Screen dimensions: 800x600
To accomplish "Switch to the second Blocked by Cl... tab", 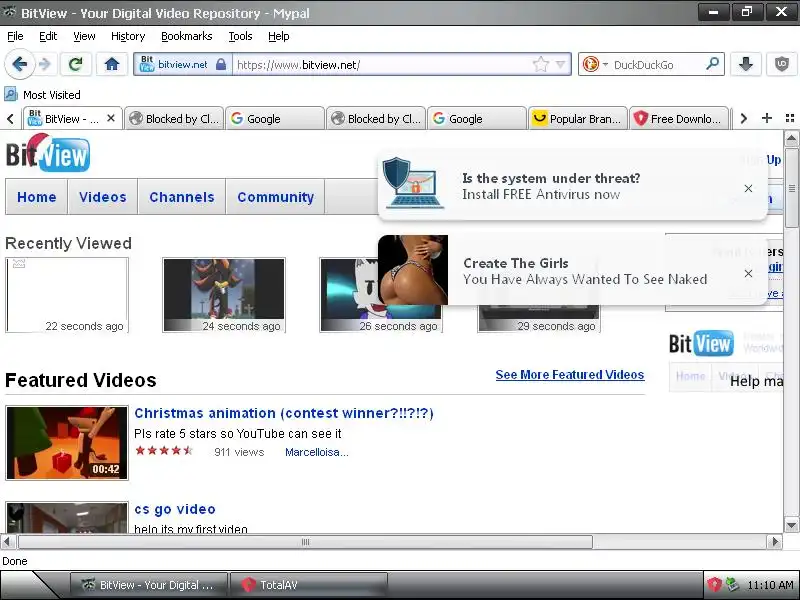I will click(x=376, y=118).
